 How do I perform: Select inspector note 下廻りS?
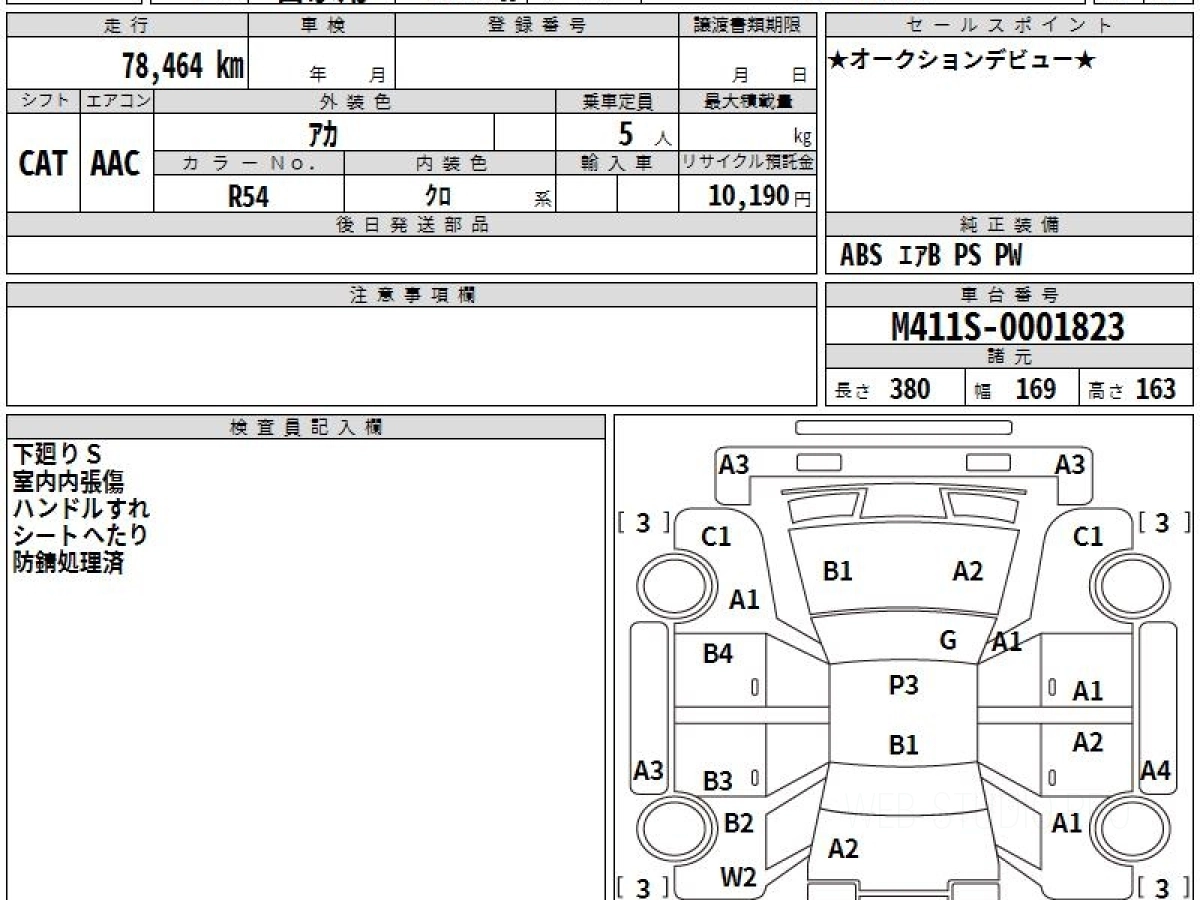pyautogui.click(x=58, y=456)
